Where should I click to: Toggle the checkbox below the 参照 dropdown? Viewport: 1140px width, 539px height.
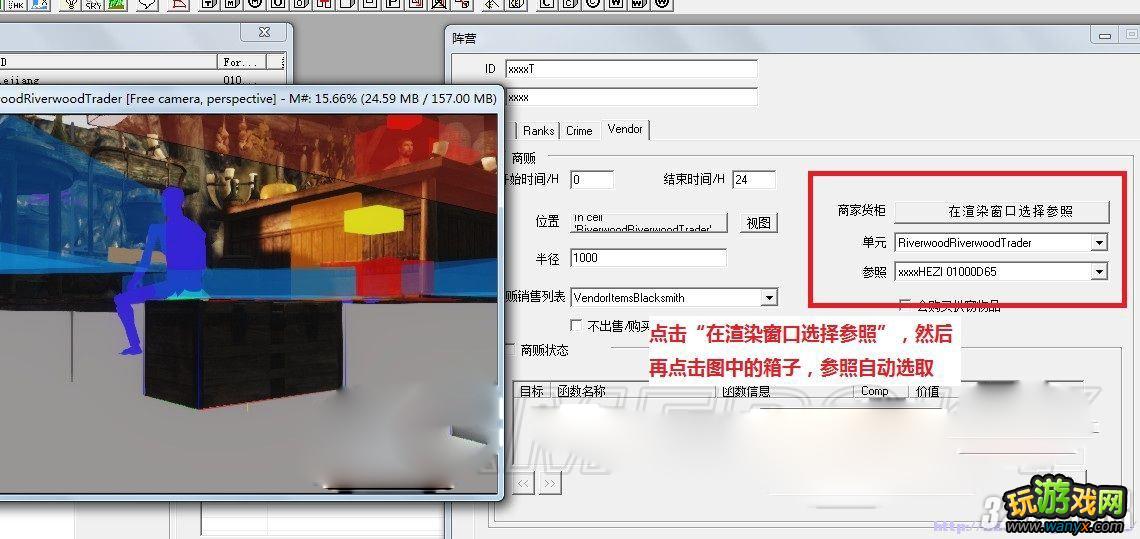905,305
